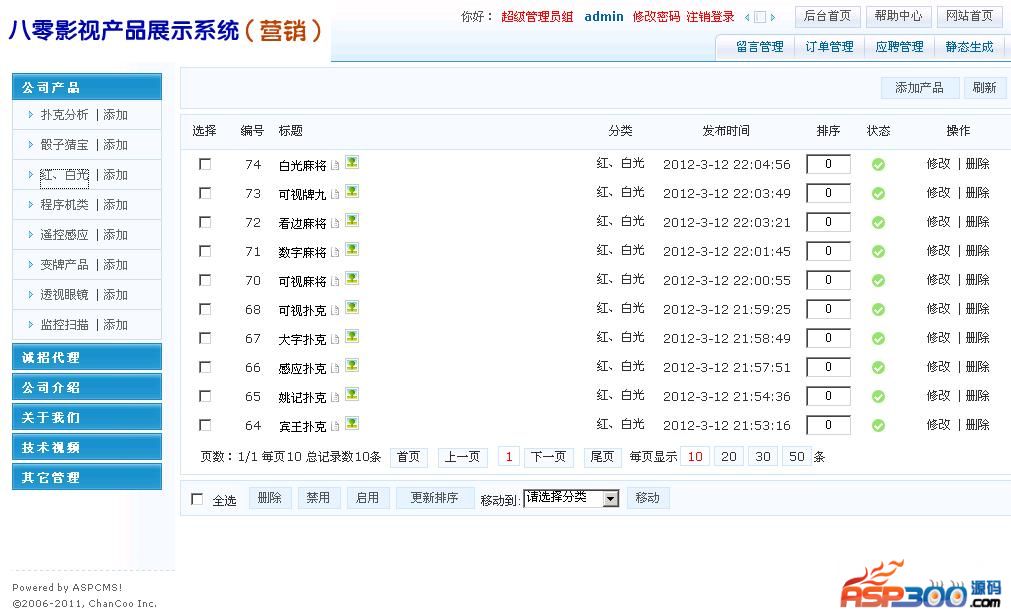Open the 订单管理 tab
1011x612 pixels.
(829, 47)
